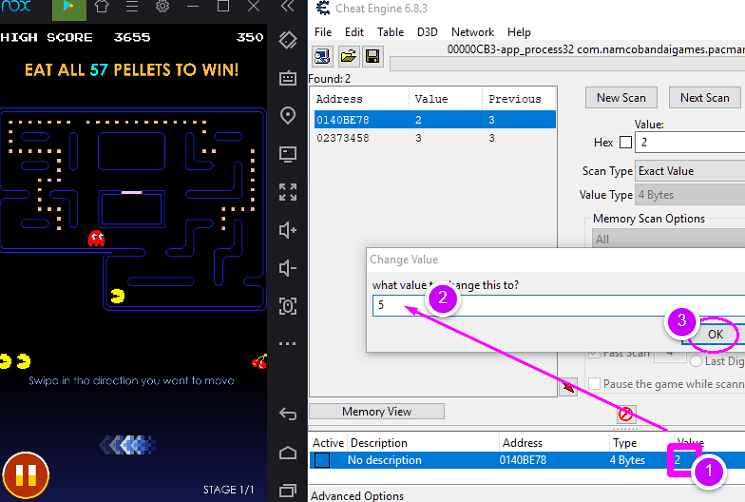Select found address 0140BE78 row

point(435,120)
